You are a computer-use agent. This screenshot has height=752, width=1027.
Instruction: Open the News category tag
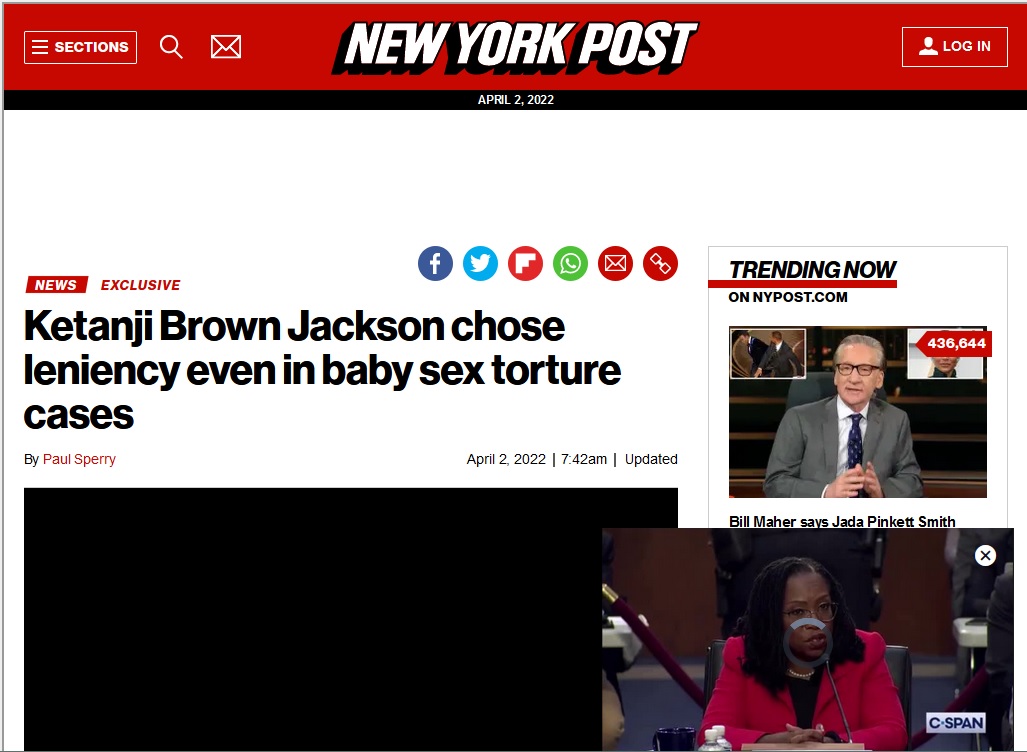click(56, 285)
